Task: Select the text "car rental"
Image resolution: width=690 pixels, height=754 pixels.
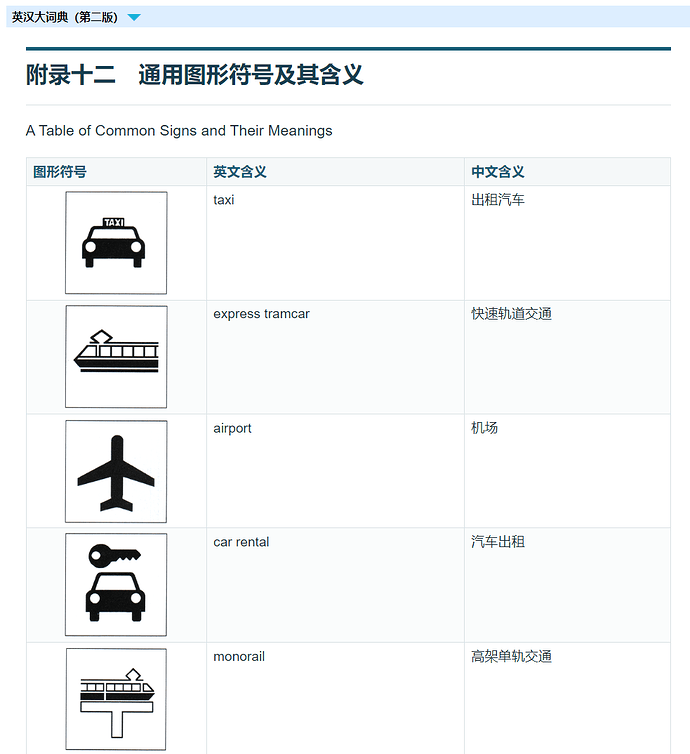Action: [241, 542]
